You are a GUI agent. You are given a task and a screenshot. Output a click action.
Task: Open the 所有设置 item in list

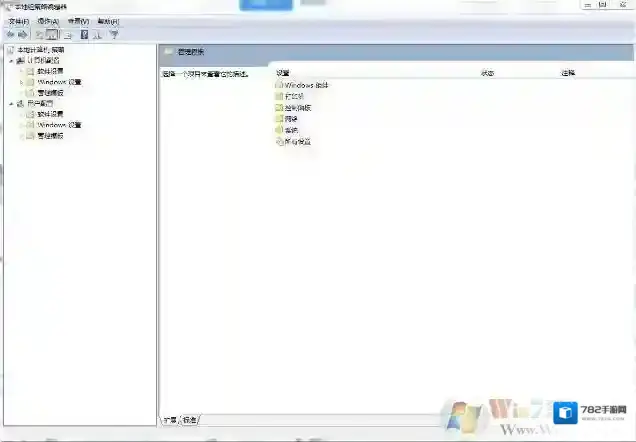tap(297, 141)
